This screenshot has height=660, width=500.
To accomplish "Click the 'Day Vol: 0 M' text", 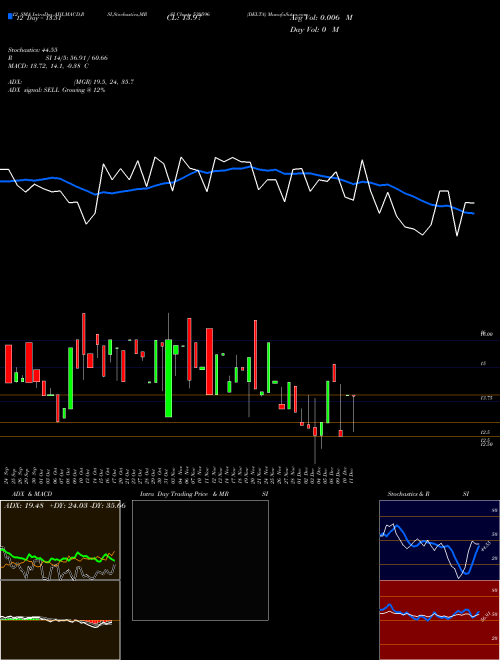I will click(x=314, y=30).
